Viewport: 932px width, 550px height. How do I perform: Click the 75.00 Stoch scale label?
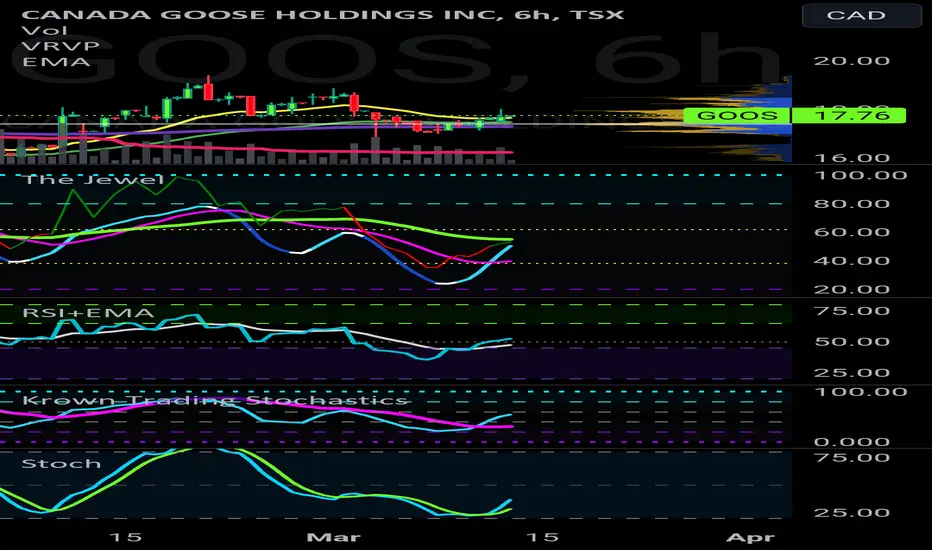[852, 457]
